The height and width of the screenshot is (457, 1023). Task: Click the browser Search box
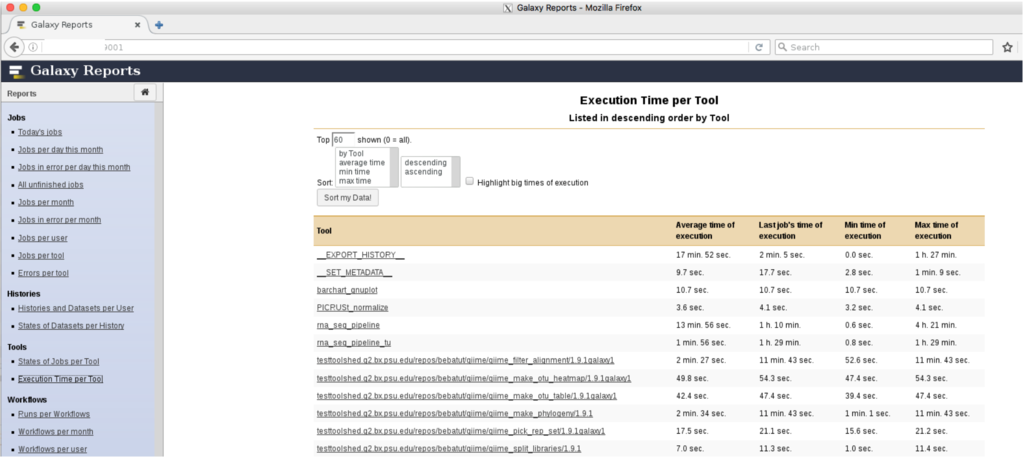click(883, 47)
